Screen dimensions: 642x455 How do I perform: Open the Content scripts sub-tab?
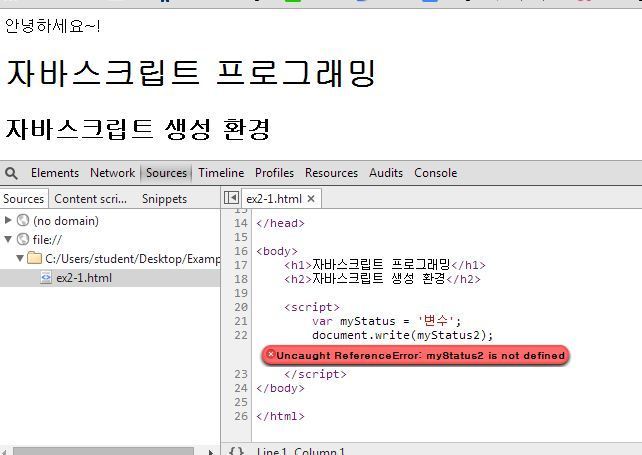(90, 199)
